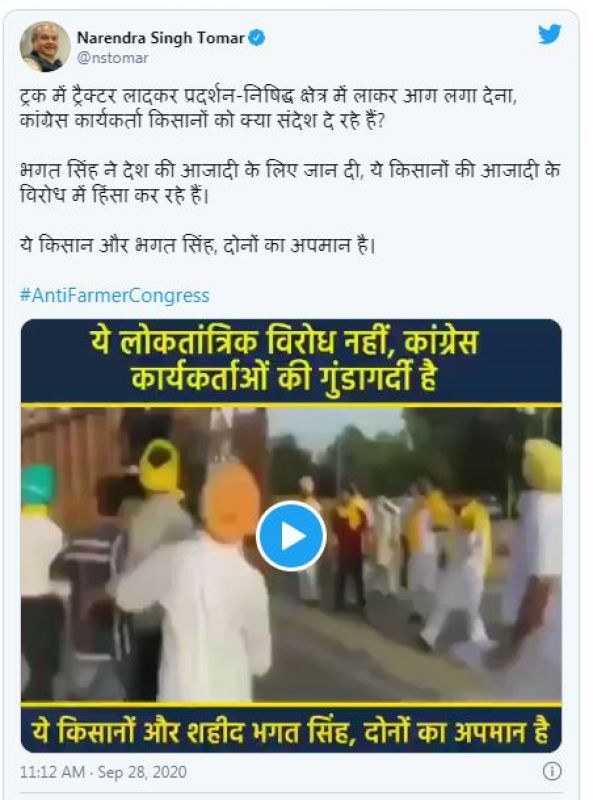The height and width of the screenshot is (800, 593).
Task: Play the embedded tweet video
Action: point(291,536)
